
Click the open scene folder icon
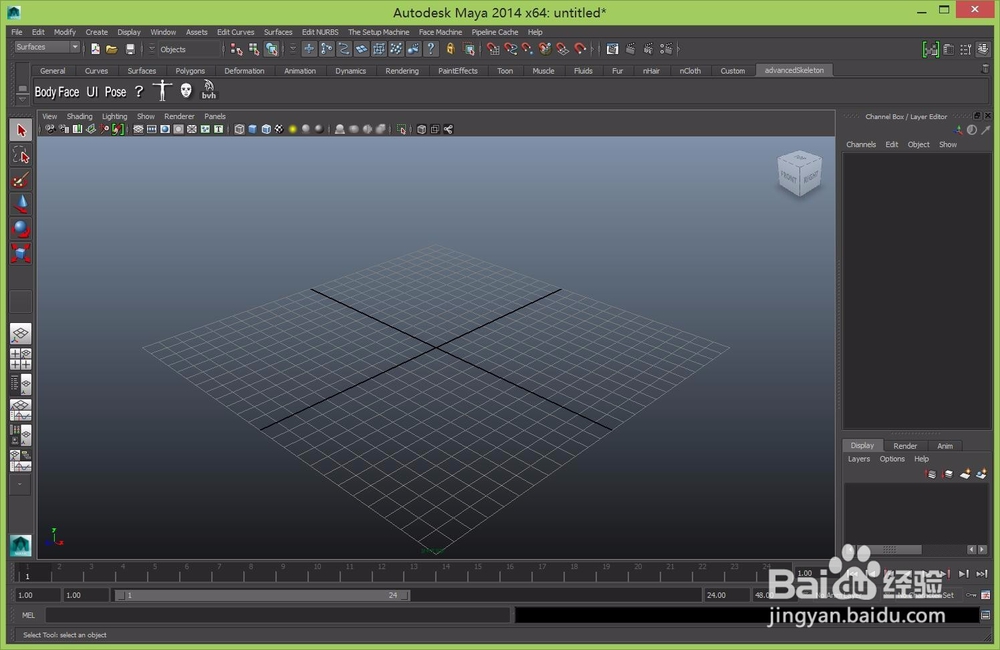(x=112, y=49)
